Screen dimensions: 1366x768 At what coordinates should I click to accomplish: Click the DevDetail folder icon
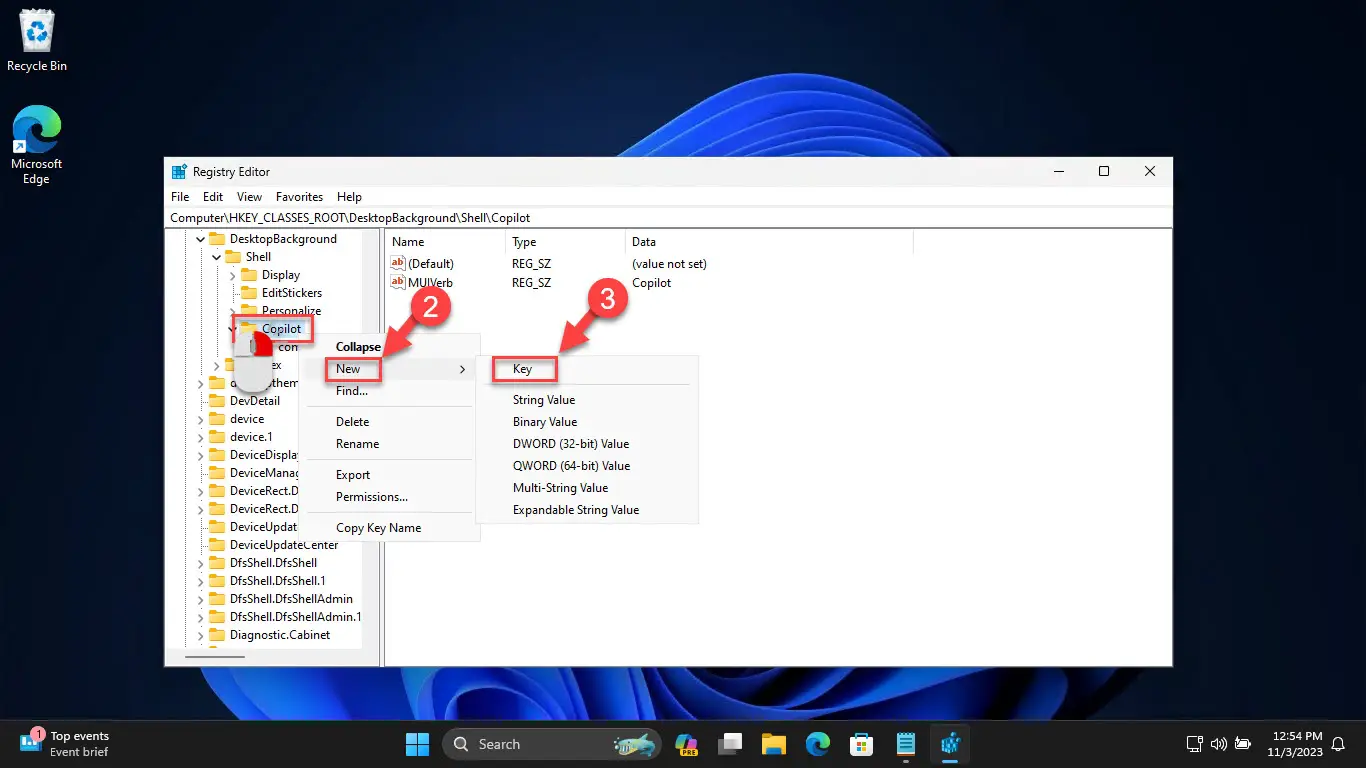click(217, 401)
